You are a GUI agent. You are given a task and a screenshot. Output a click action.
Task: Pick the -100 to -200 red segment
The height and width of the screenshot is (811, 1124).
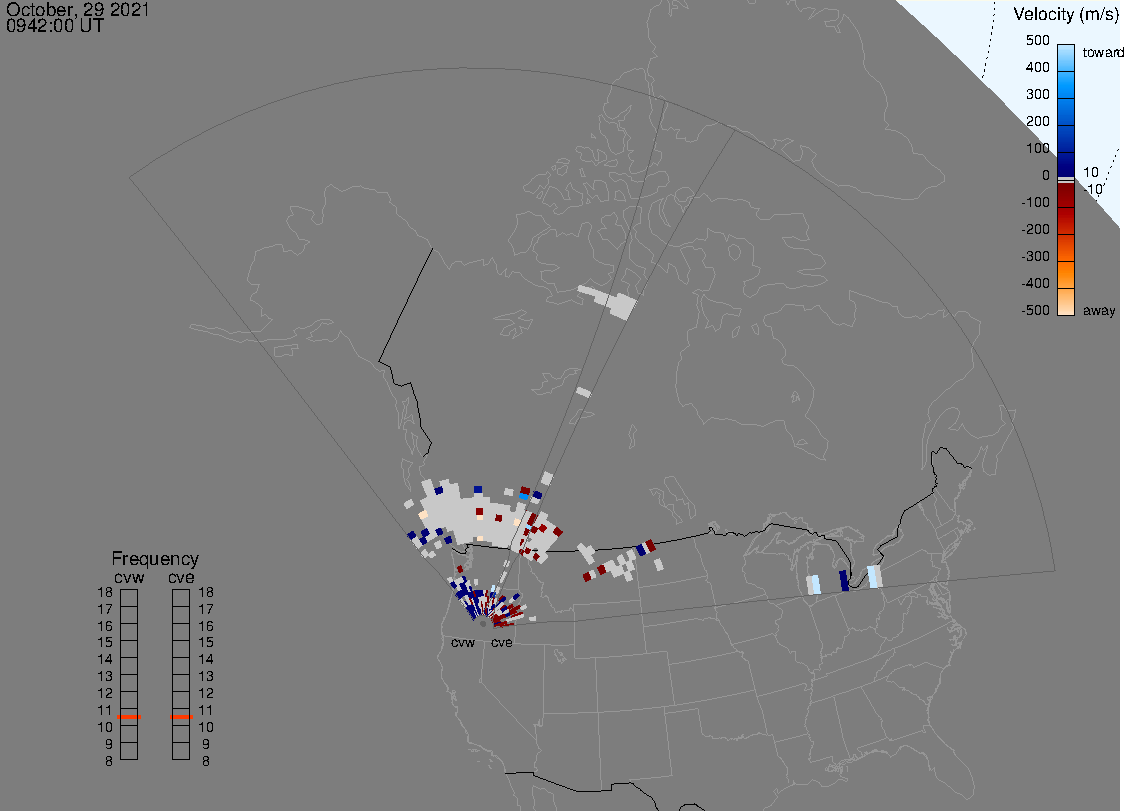click(1066, 221)
